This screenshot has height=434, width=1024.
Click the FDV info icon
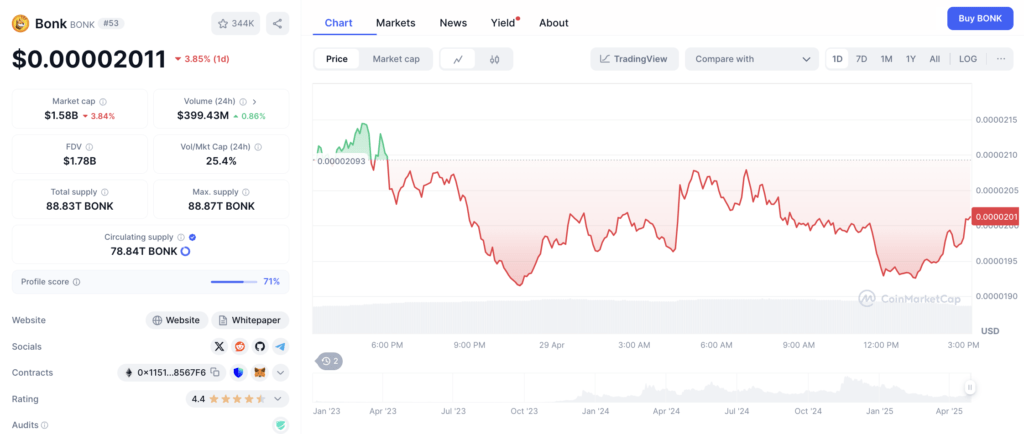point(89,147)
